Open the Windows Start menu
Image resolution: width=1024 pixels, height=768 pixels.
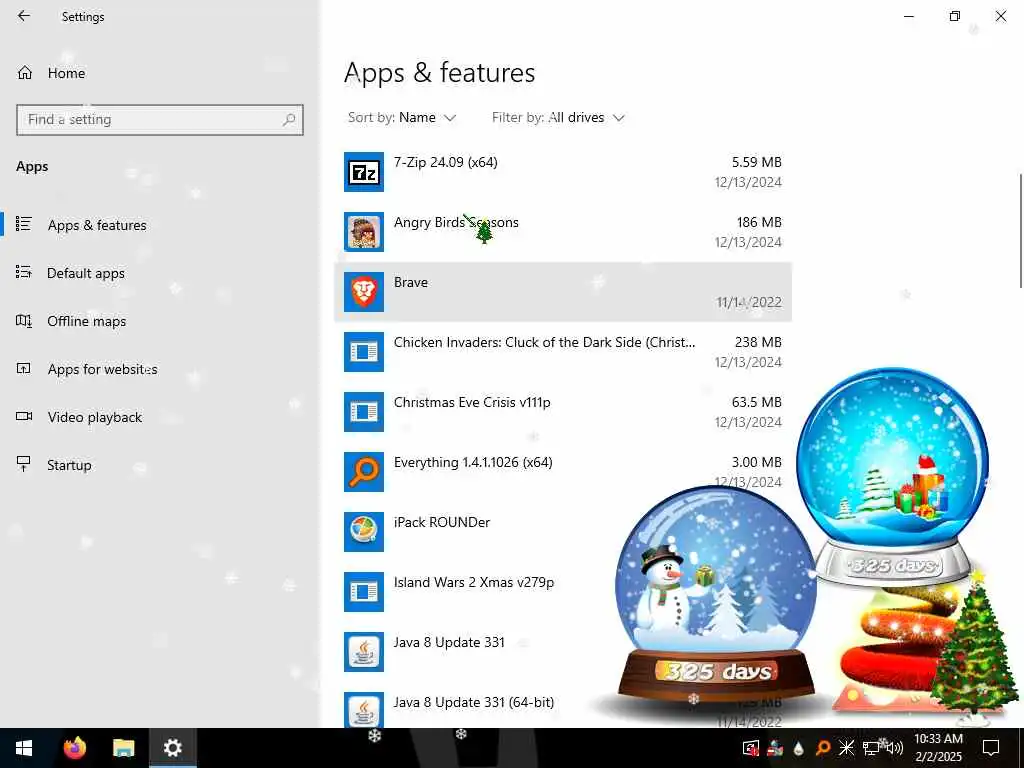(24, 748)
